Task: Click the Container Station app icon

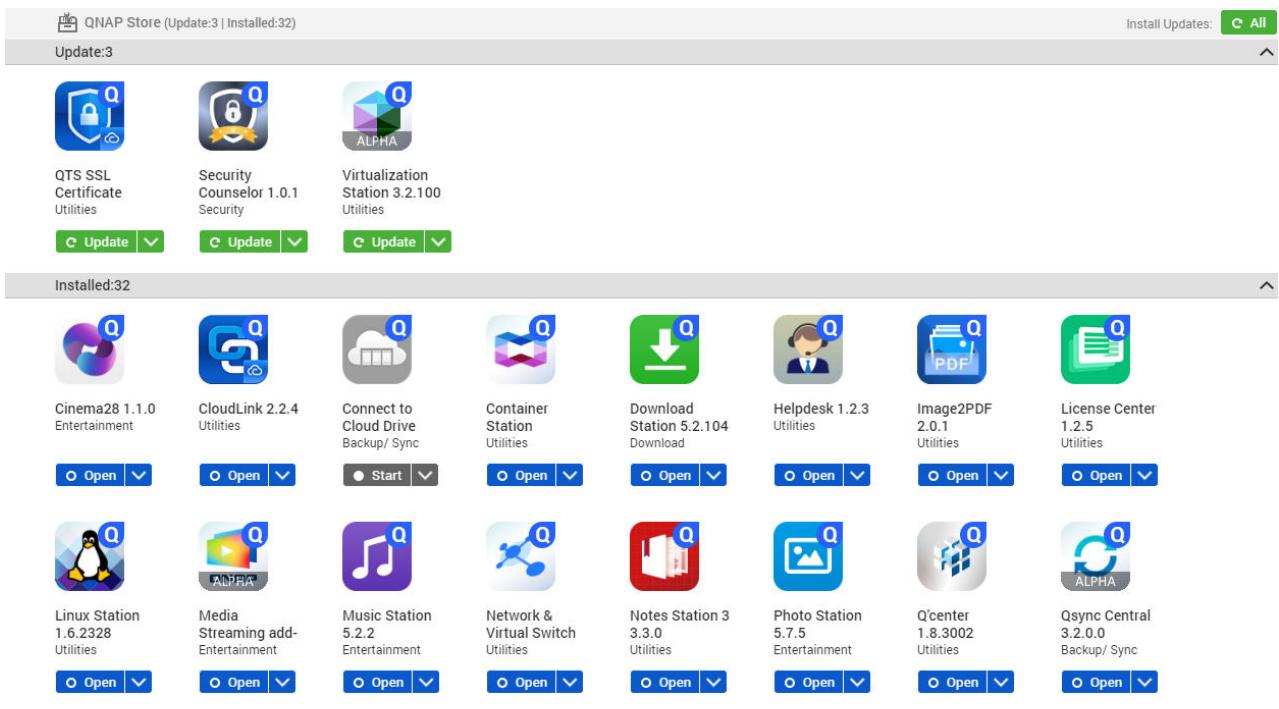Action: click(x=521, y=350)
